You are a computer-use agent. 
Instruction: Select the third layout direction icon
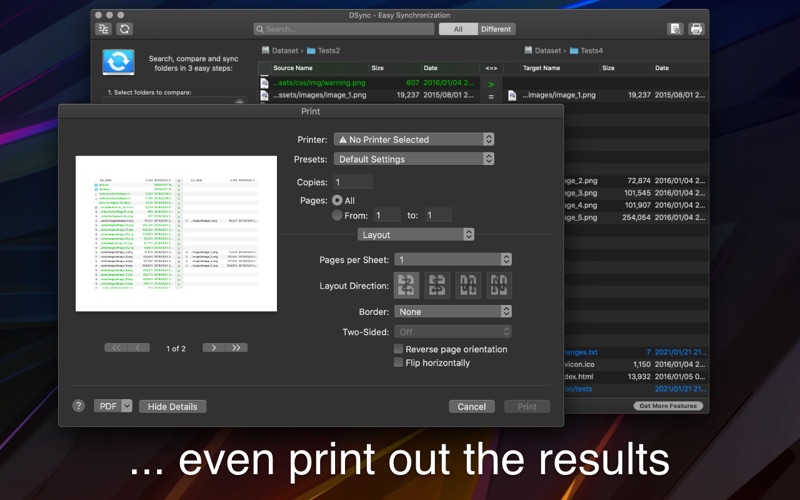(468, 285)
